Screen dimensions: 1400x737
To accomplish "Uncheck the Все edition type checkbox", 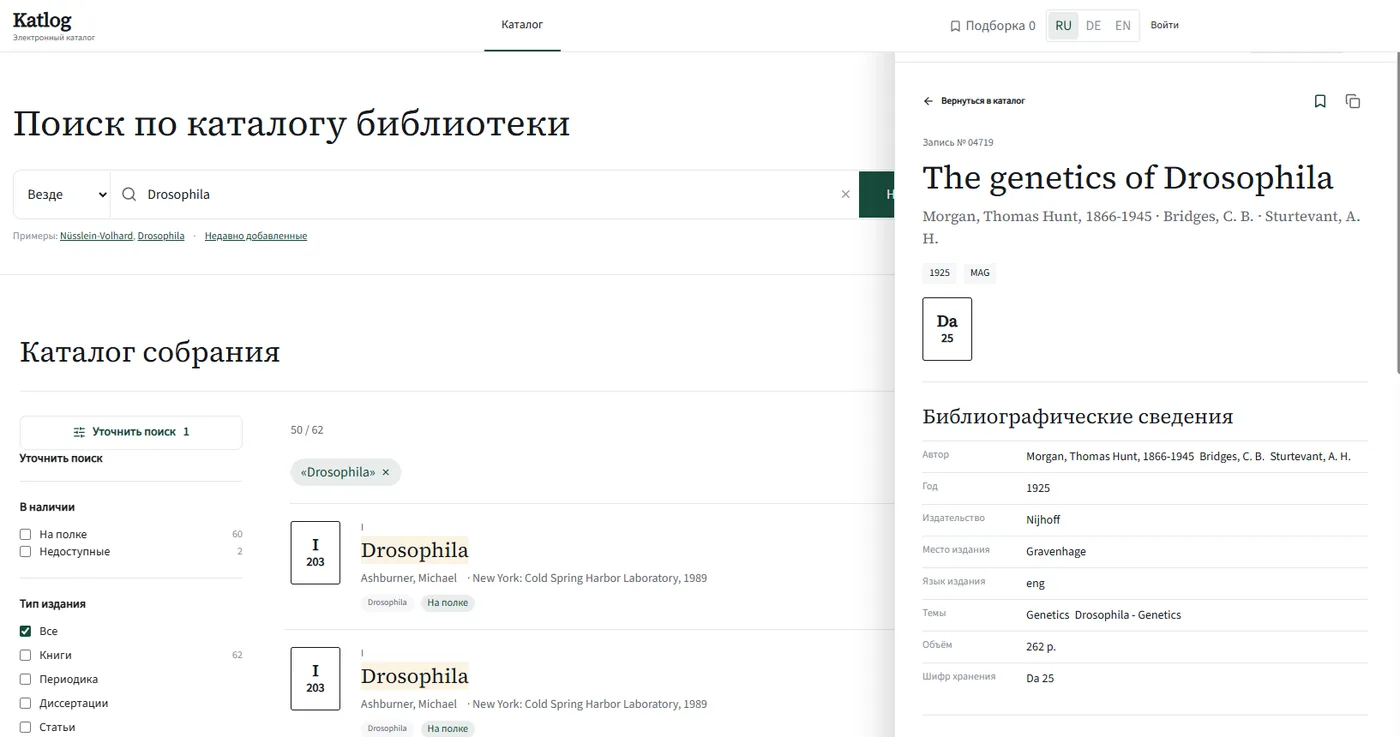I will [26, 632].
